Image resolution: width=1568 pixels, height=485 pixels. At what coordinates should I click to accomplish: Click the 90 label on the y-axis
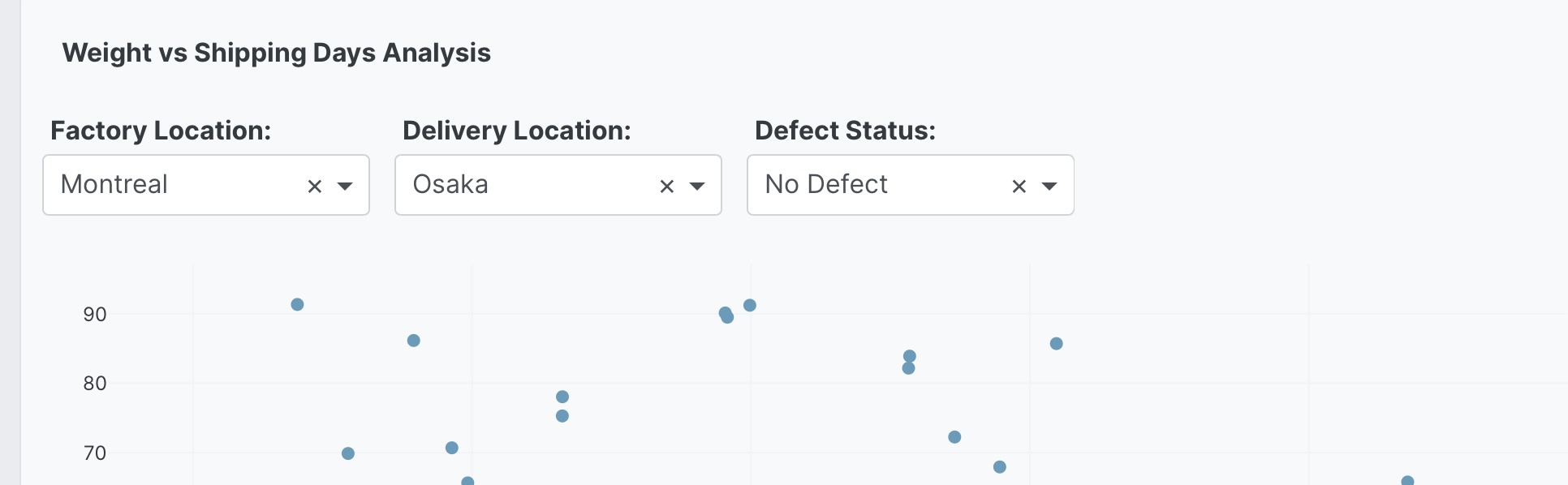click(94, 315)
